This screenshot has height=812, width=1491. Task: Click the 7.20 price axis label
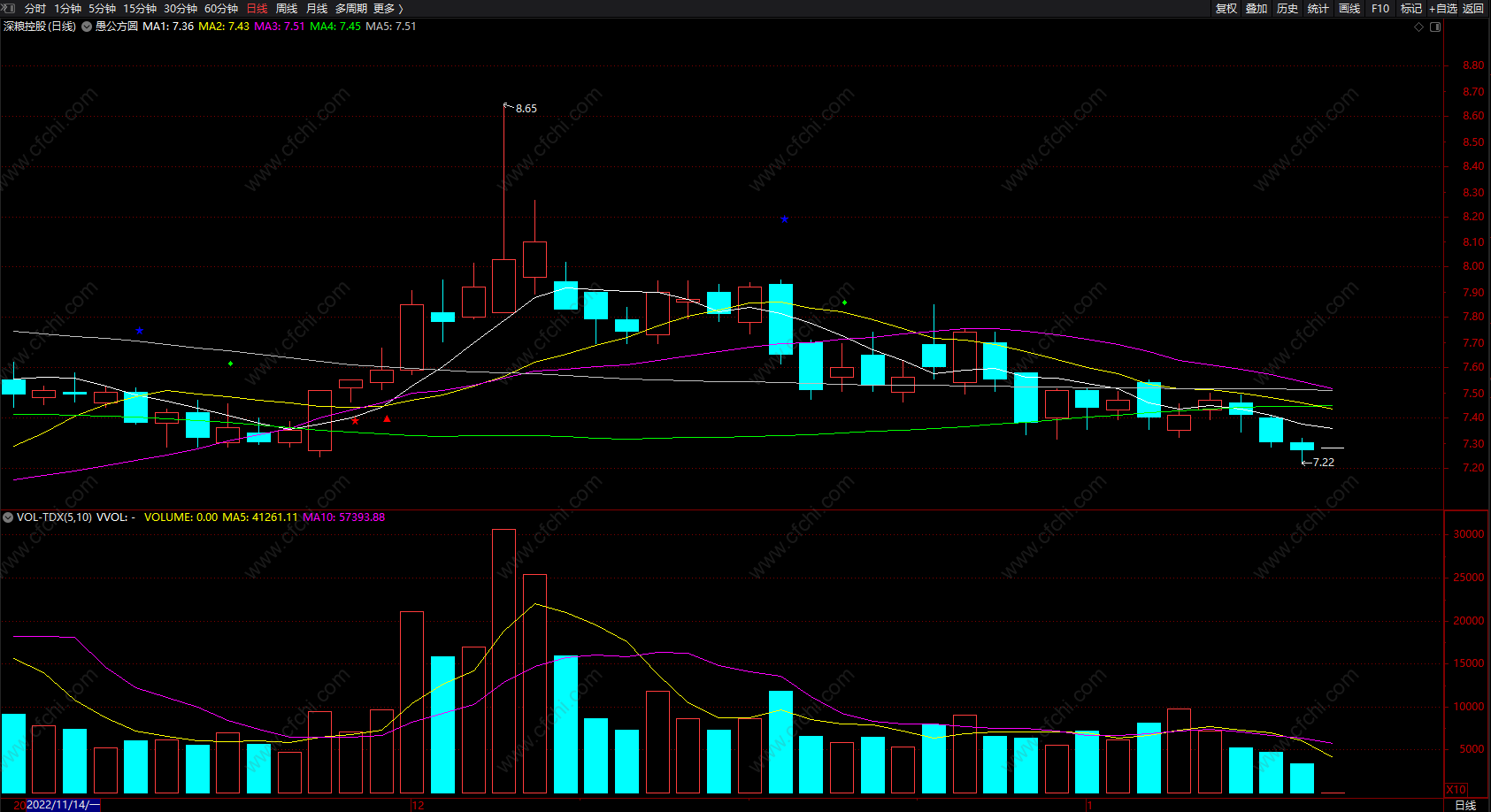point(1473,468)
